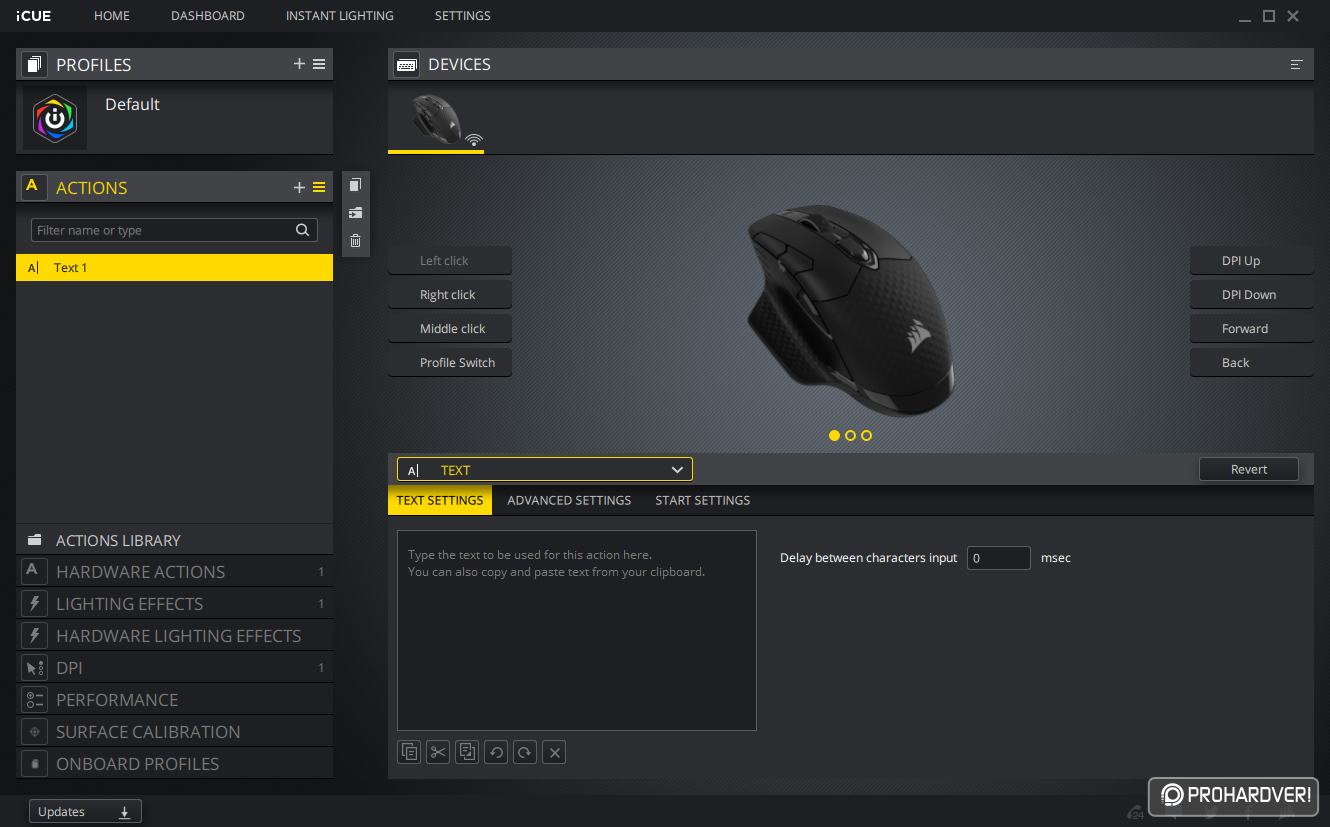
Task: Expand the Onboard Profiles section
Action: (174, 764)
